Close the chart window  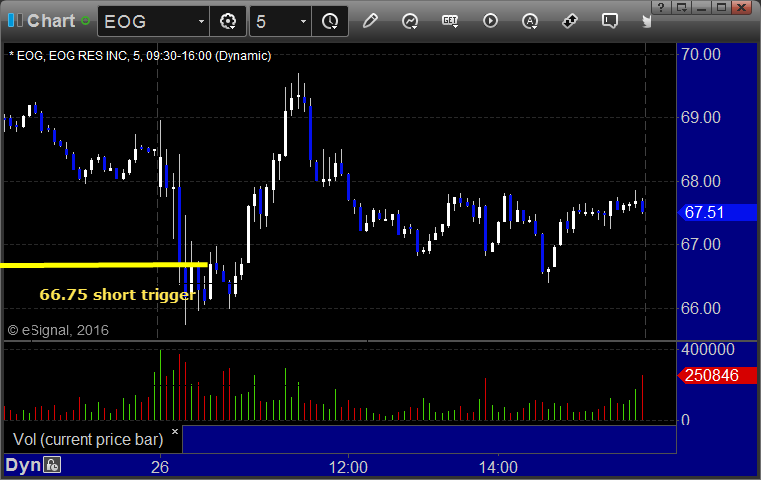coord(742,7)
